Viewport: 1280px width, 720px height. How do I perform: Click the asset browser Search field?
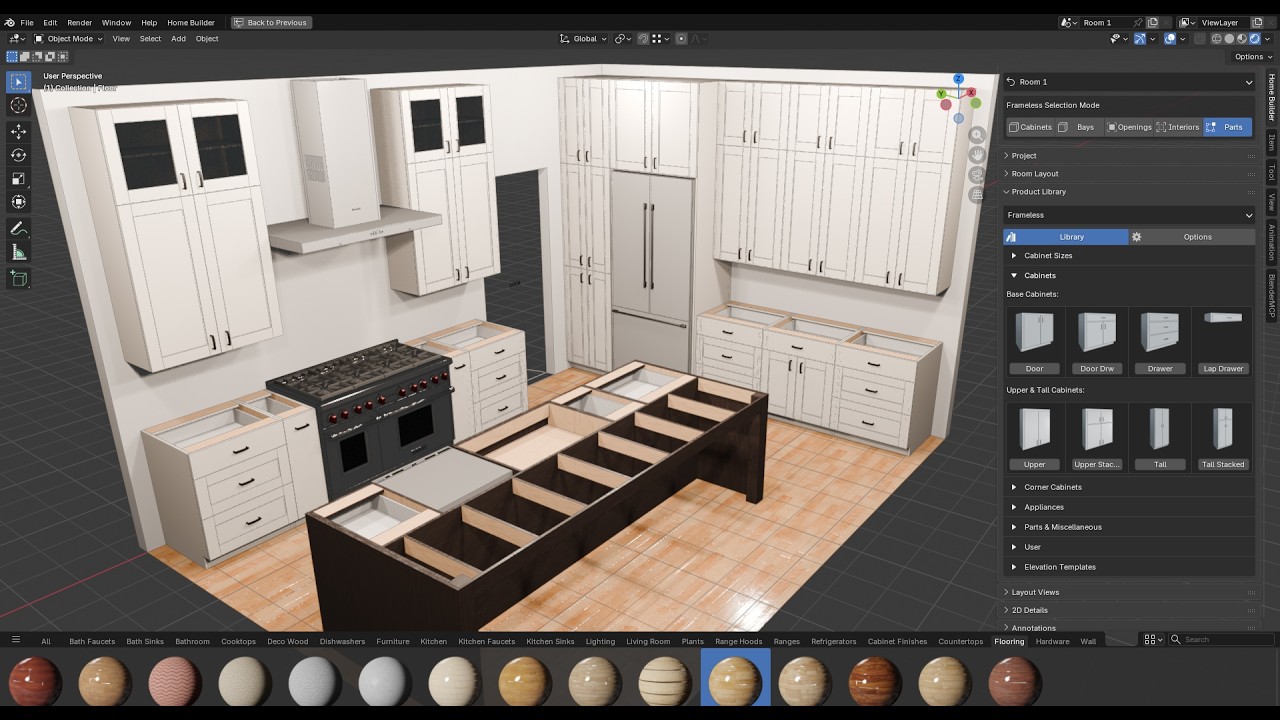click(x=1222, y=639)
